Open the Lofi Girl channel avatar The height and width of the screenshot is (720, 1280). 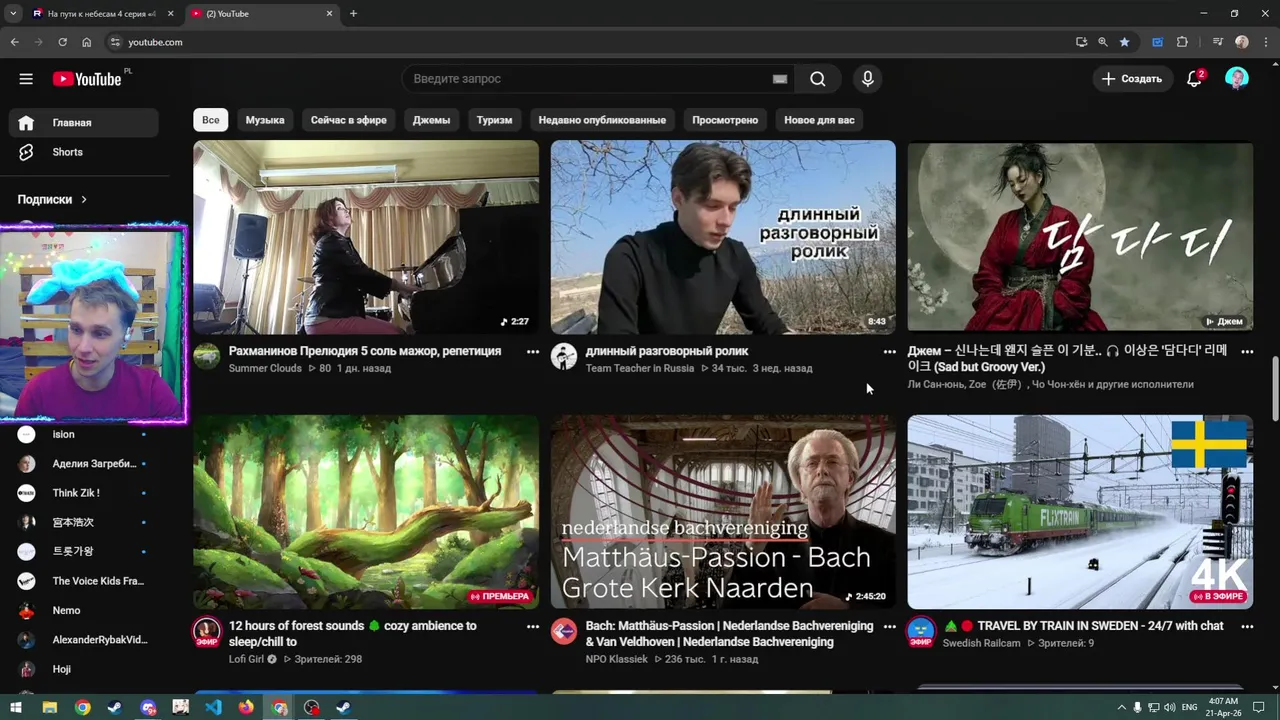(207, 632)
